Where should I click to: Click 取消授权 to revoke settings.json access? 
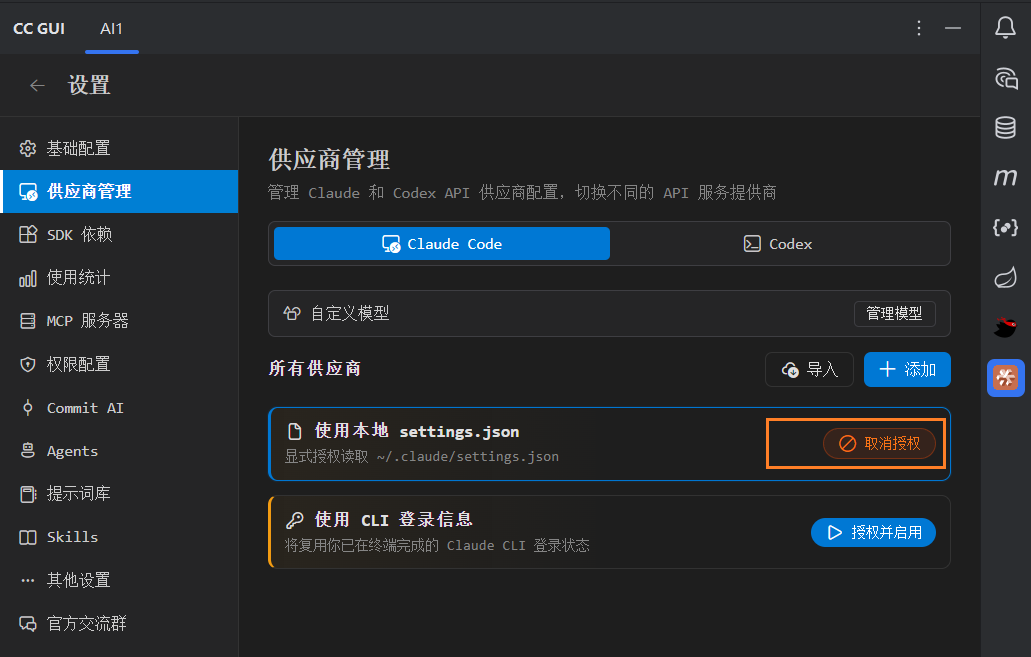[880, 443]
